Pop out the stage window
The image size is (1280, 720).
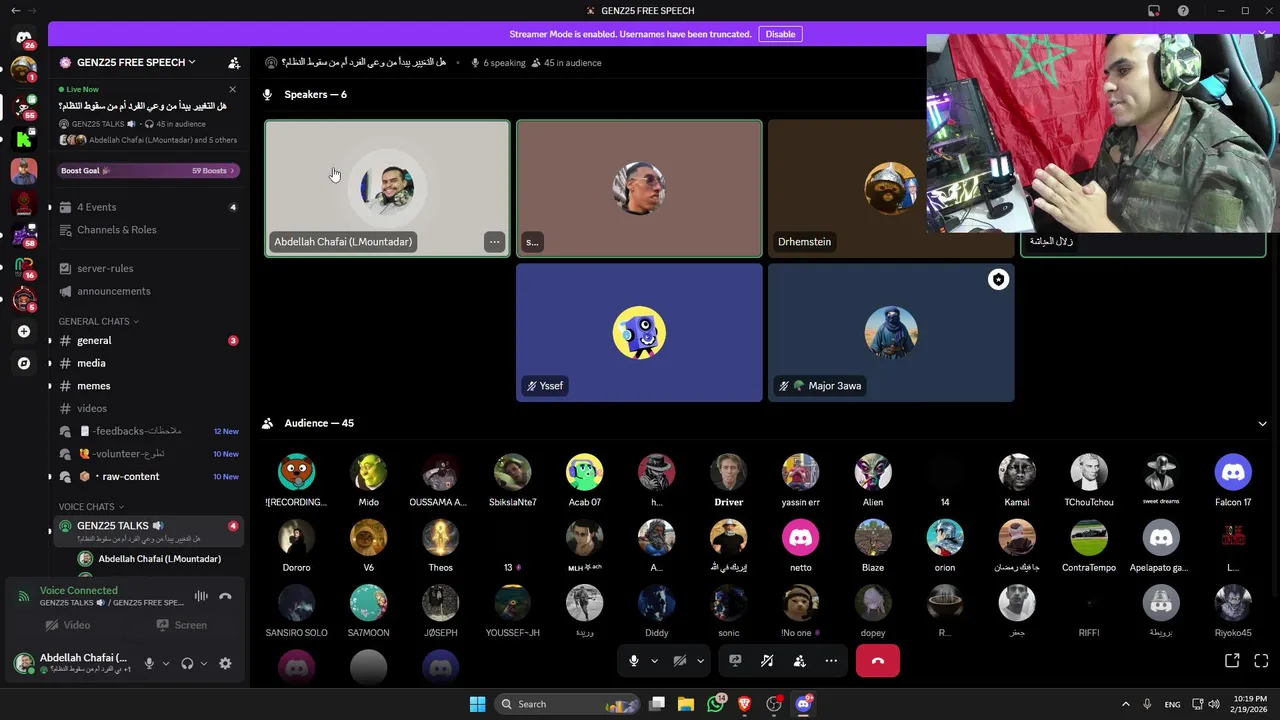click(x=1232, y=661)
